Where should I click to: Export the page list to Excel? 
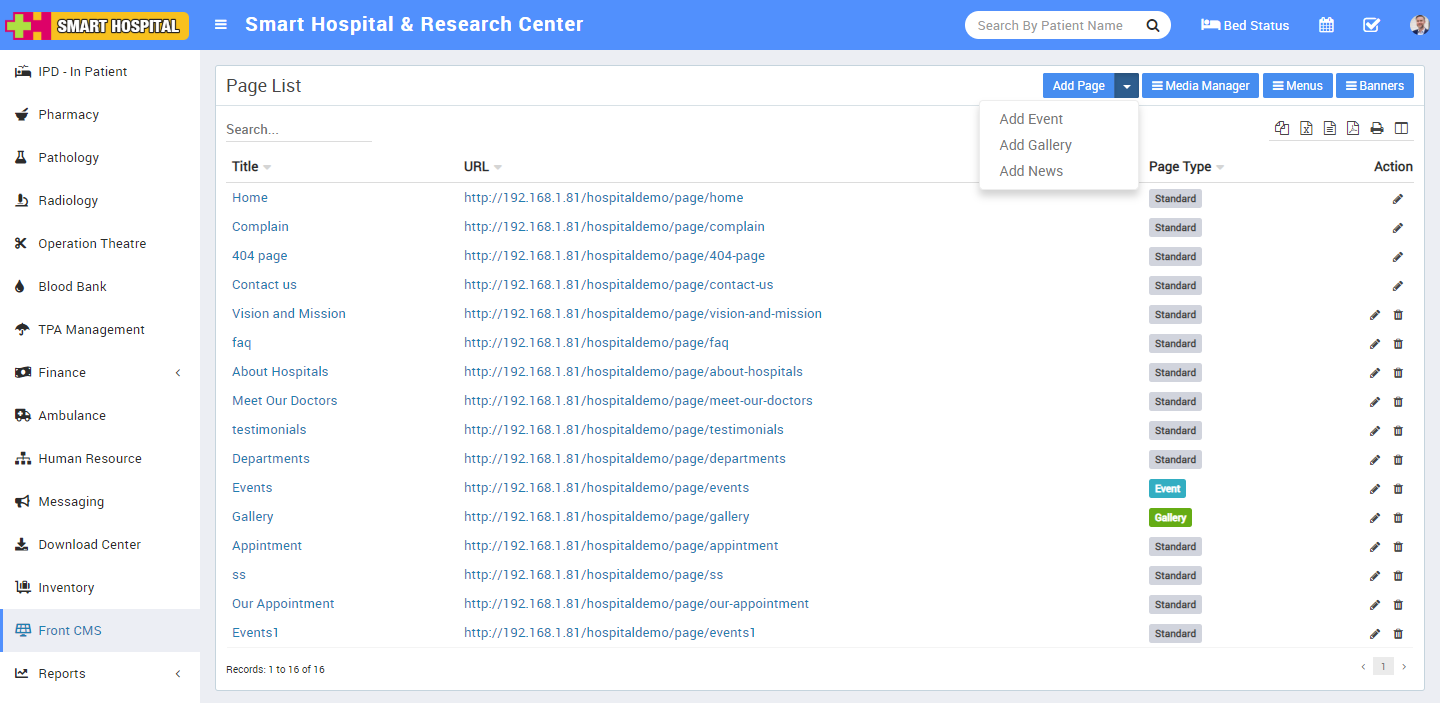point(1306,128)
